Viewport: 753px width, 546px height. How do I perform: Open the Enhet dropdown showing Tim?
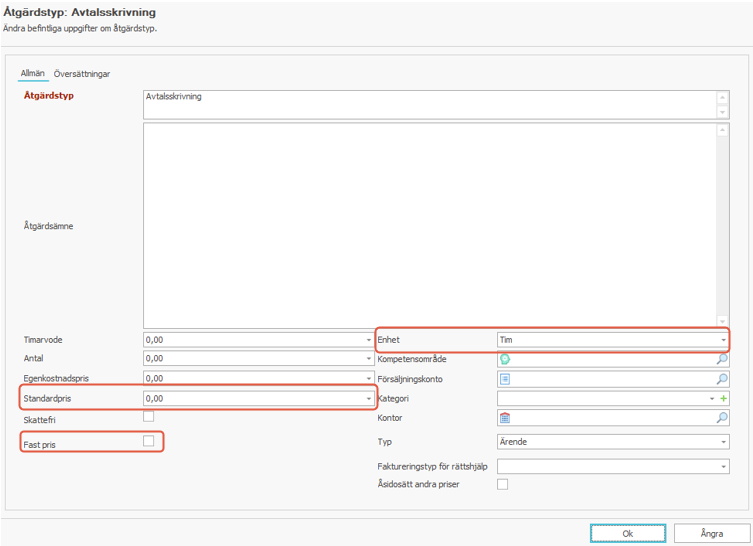(723, 340)
